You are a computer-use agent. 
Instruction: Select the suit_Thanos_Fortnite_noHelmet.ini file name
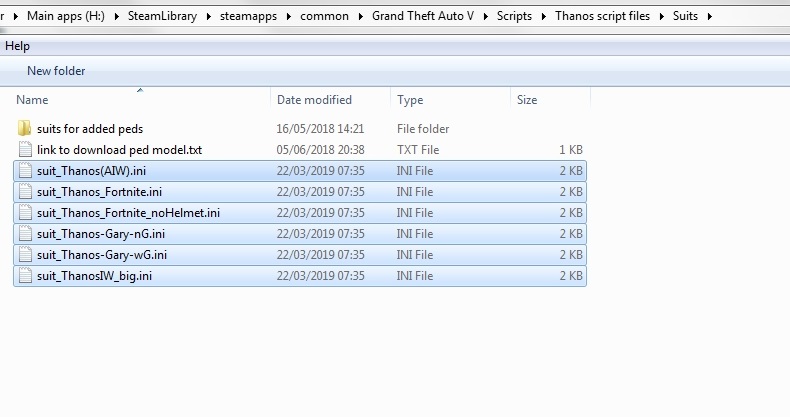click(128, 214)
